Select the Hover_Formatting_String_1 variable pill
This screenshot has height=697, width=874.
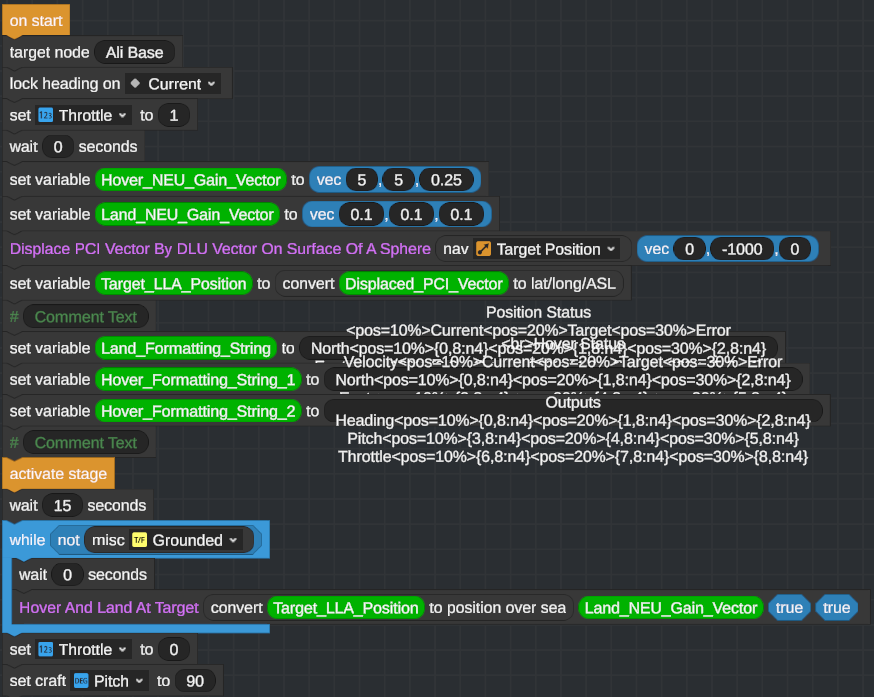(x=198, y=380)
